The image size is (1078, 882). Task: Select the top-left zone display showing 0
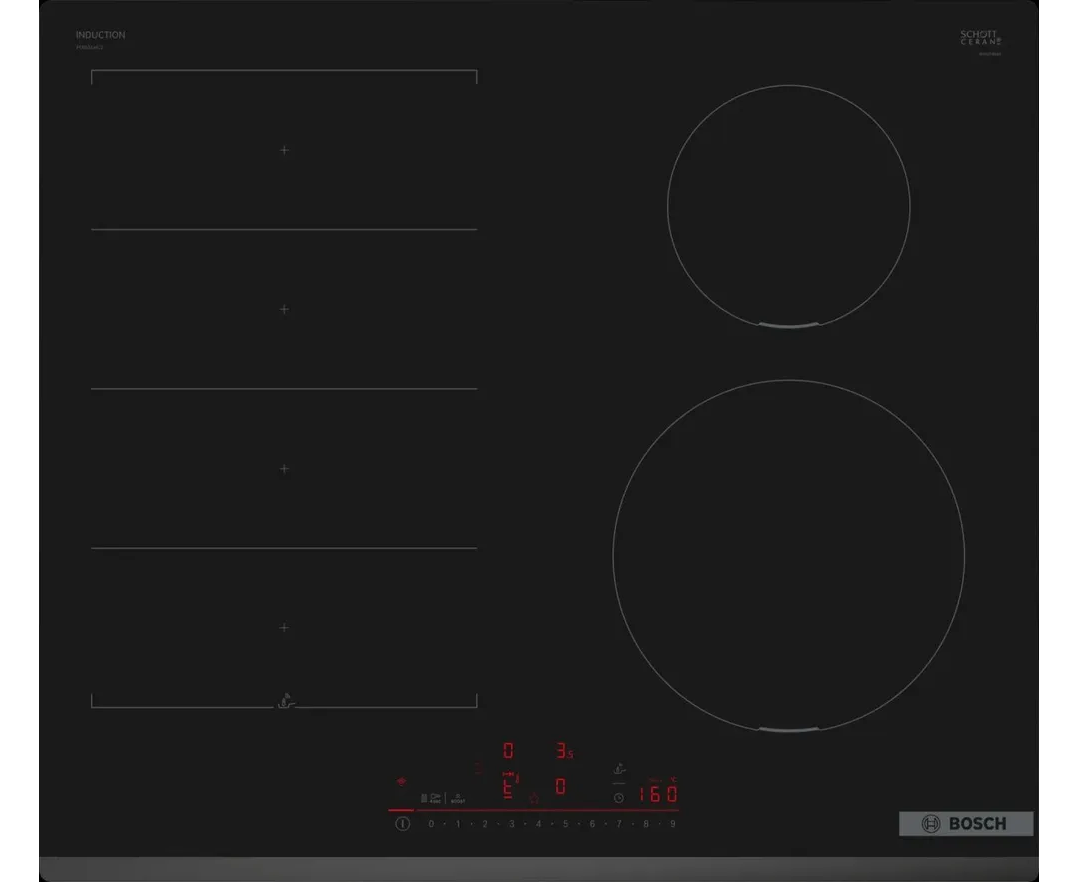pyautogui.click(x=508, y=751)
